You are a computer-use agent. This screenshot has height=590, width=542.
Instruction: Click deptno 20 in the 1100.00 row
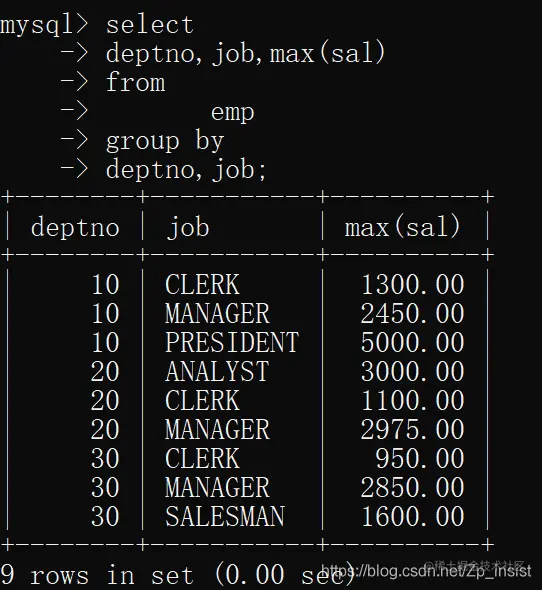point(105,400)
